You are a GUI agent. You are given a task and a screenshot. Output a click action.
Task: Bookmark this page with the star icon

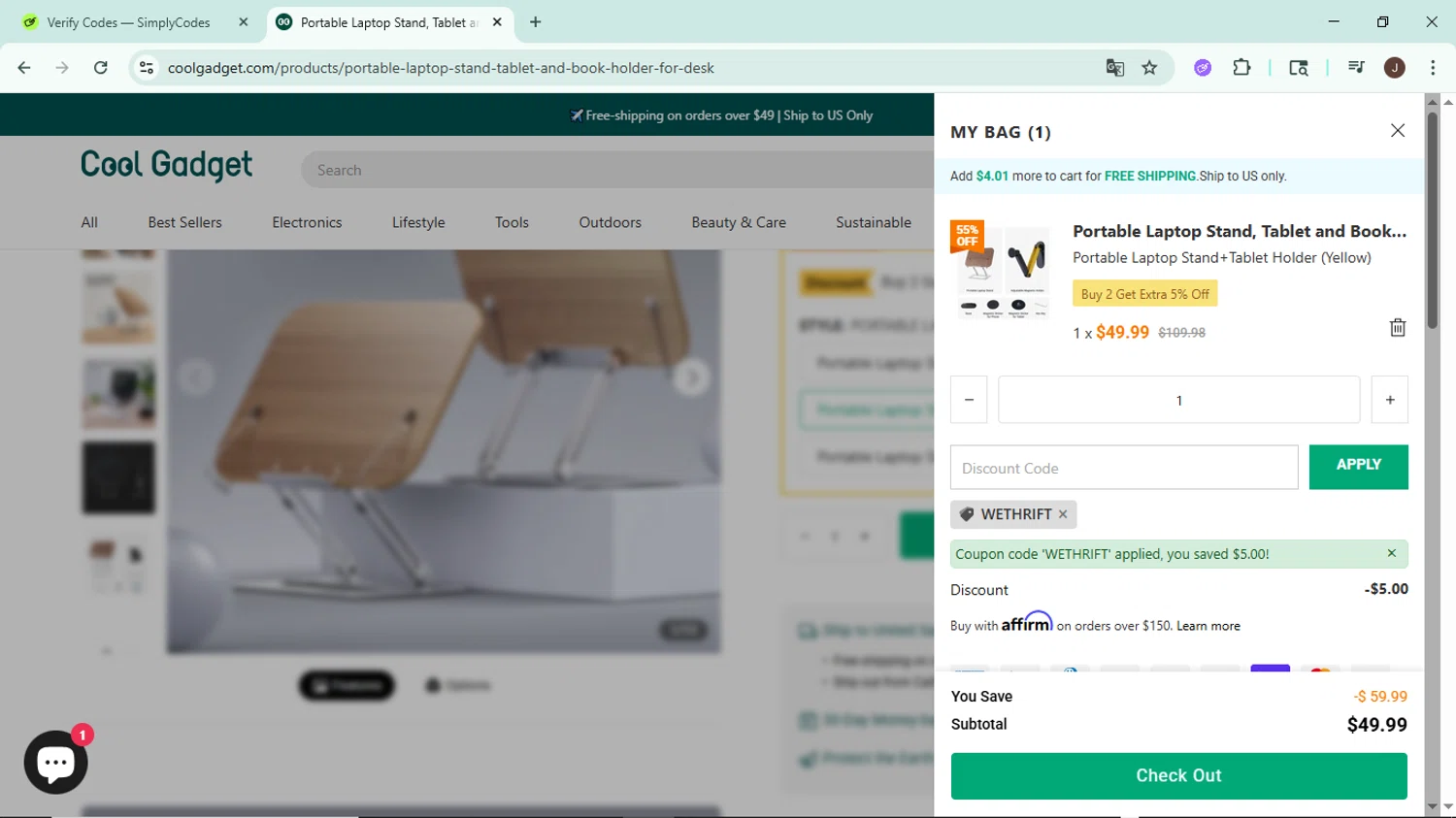click(x=1149, y=68)
